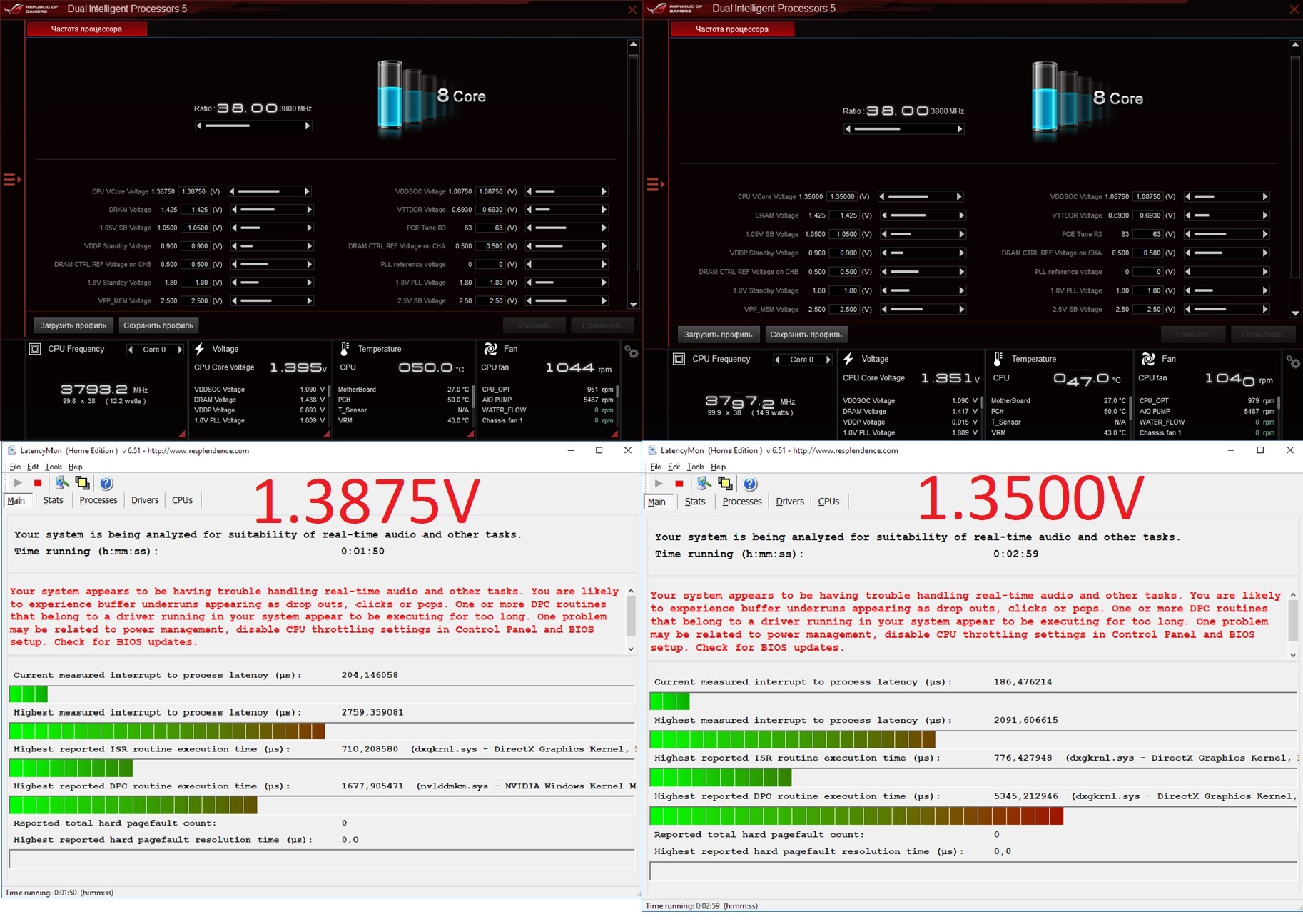The width and height of the screenshot is (1303, 924).
Task: Decrease DRAM Voltage arrow in right DIP5
Action: pyautogui.click(x=883, y=215)
